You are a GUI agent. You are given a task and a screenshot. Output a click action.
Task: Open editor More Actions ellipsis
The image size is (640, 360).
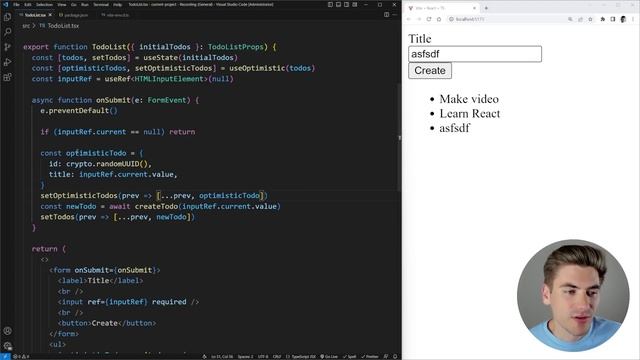(395, 15)
